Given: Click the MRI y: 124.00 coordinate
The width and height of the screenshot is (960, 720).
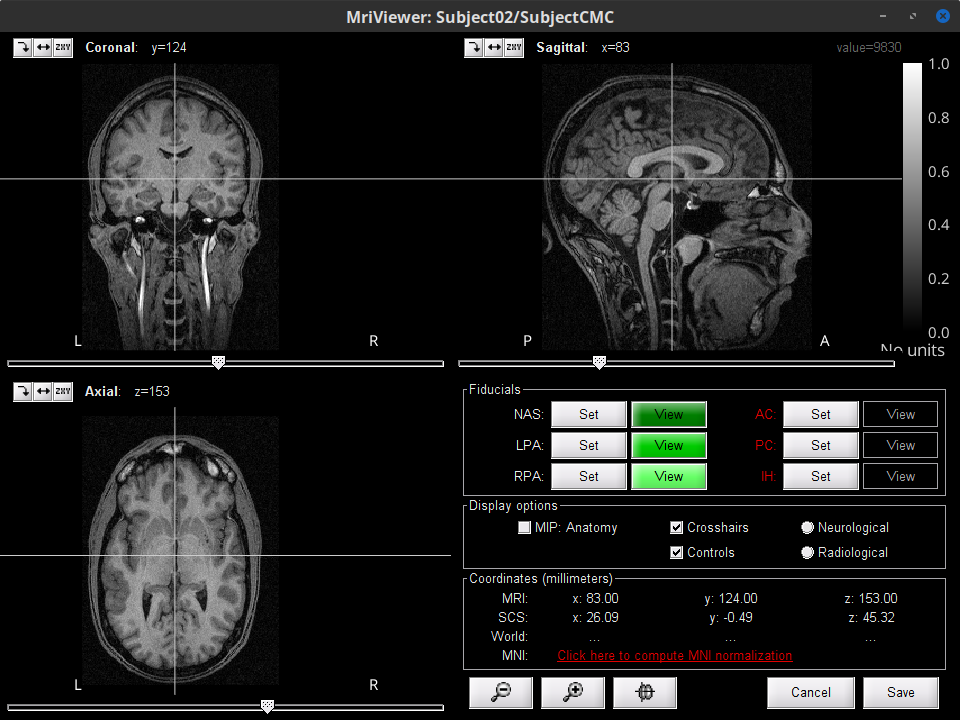Looking at the screenshot, I should pyautogui.click(x=730, y=599).
